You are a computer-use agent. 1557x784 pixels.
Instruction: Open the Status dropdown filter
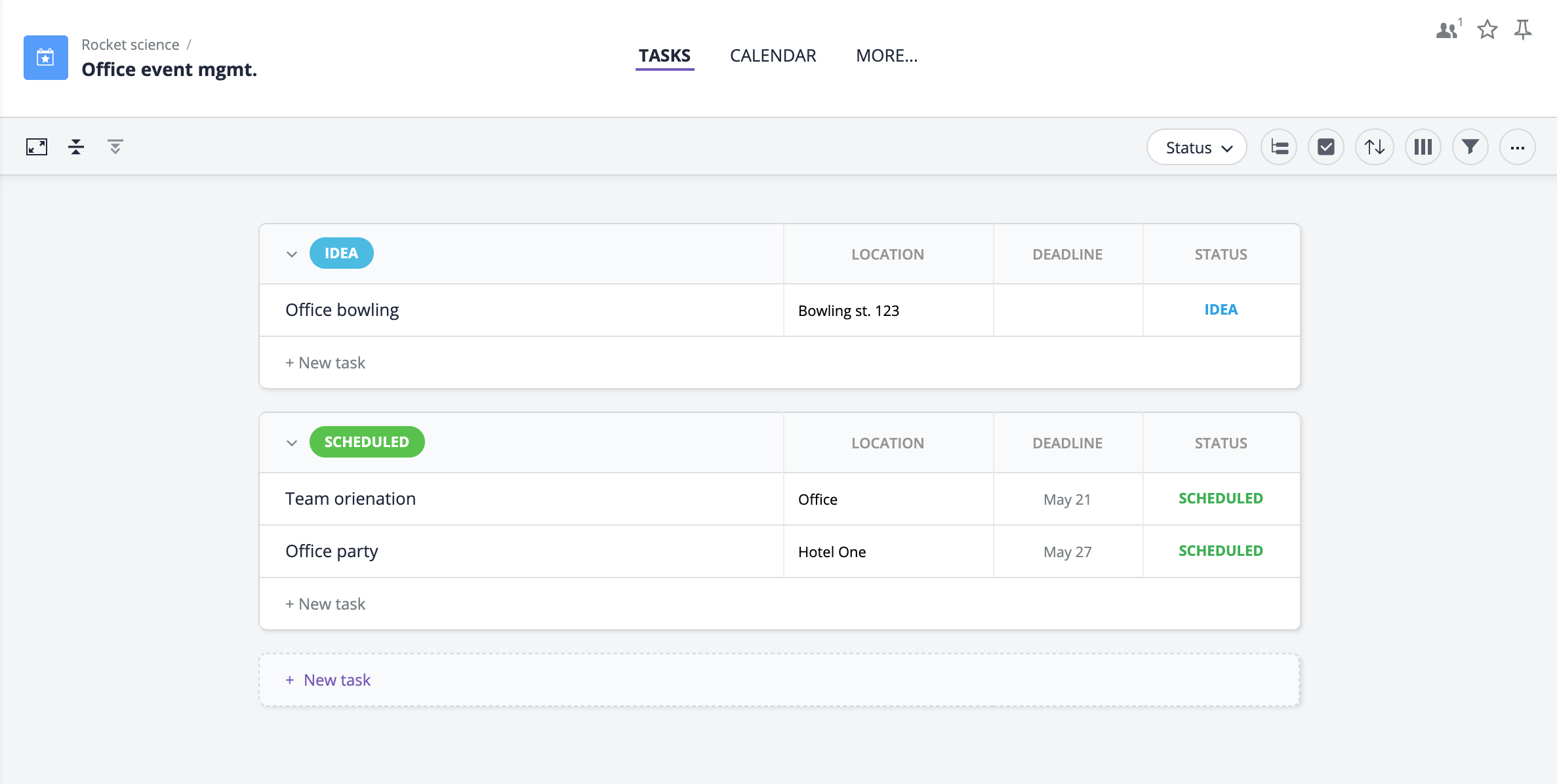click(1196, 147)
